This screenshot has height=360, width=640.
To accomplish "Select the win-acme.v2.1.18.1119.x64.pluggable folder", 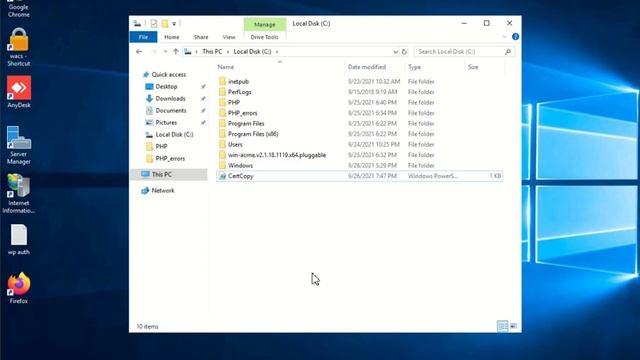I will pos(277,155).
